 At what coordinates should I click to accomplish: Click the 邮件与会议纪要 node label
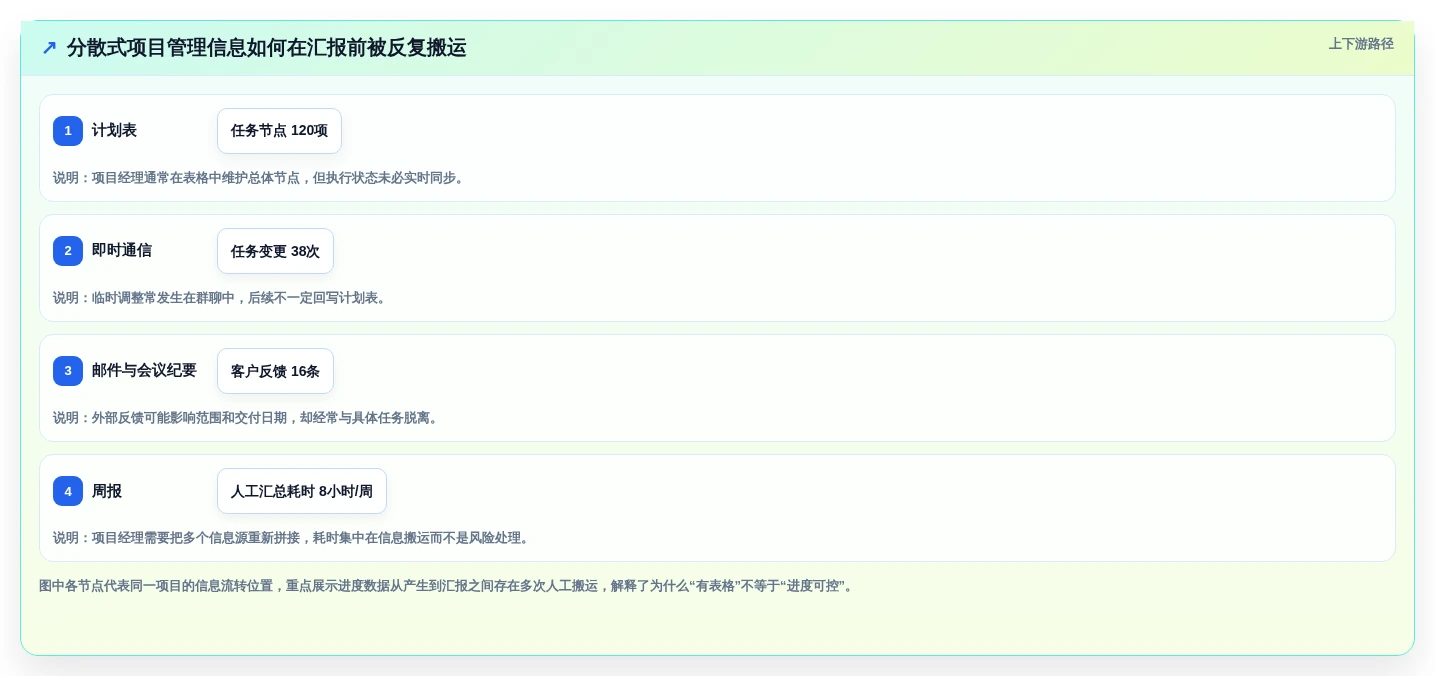pyautogui.click(x=144, y=370)
